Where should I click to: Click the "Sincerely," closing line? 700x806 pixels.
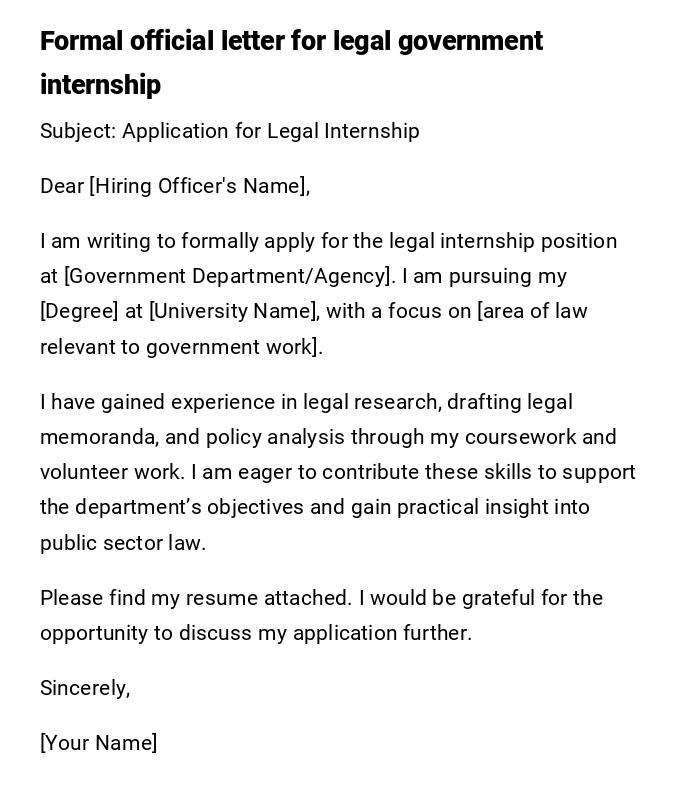(x=85, y=688)
